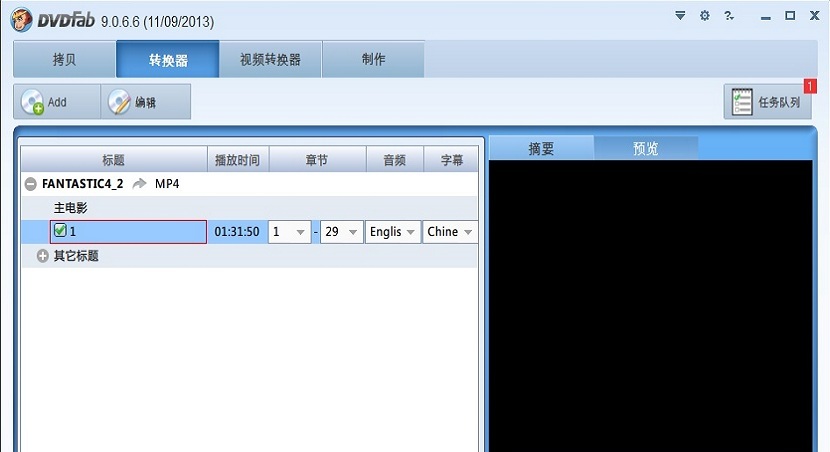Click the red task queue badge
The width and height of the screenshot is (830, 452).
click(810, 86)
